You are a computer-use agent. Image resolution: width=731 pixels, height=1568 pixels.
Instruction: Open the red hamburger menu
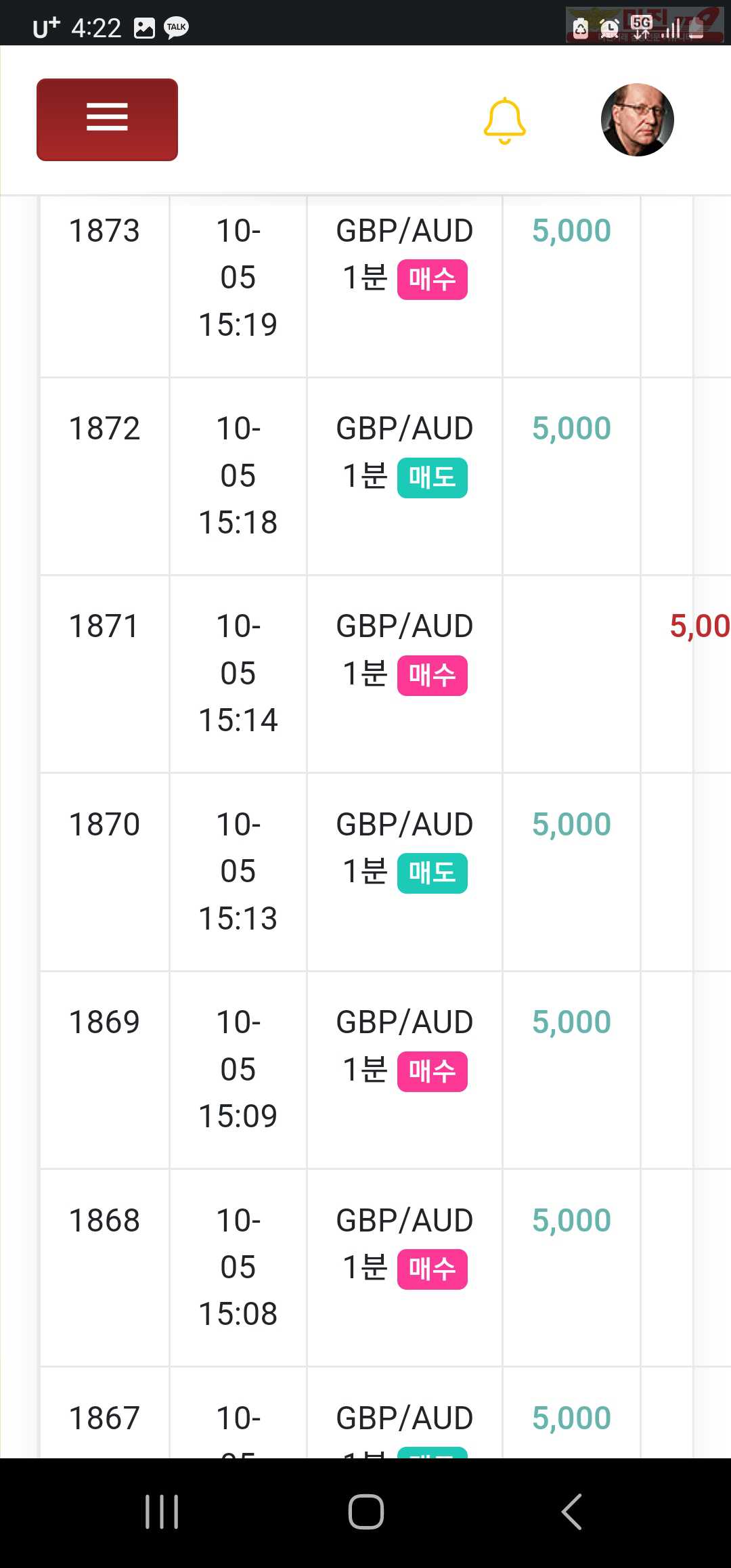coord(107,120)
